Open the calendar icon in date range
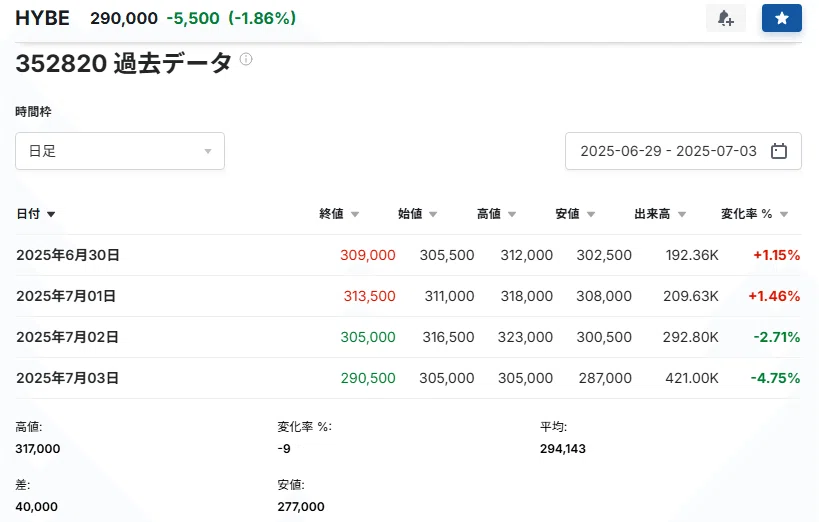819x522 pixels. (779, 151)
